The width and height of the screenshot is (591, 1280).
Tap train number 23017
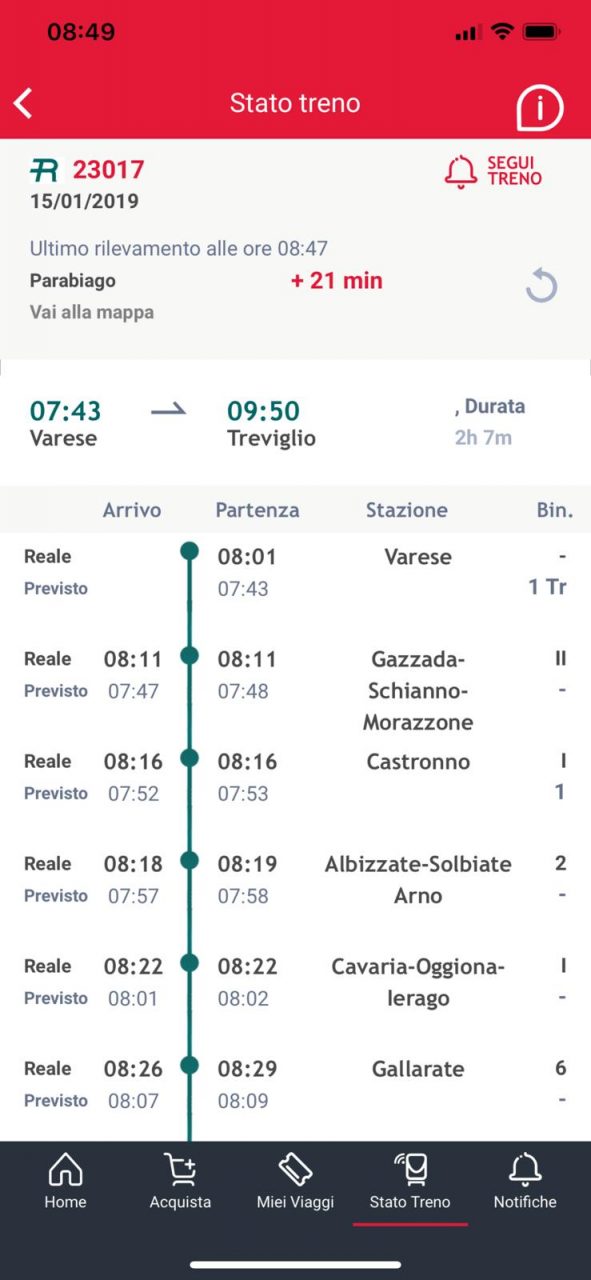[x=108, y=170]
